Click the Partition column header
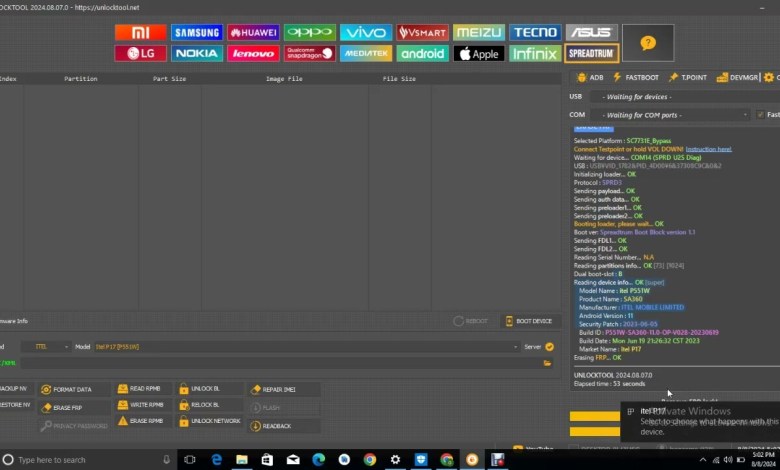 pos(81,79)
